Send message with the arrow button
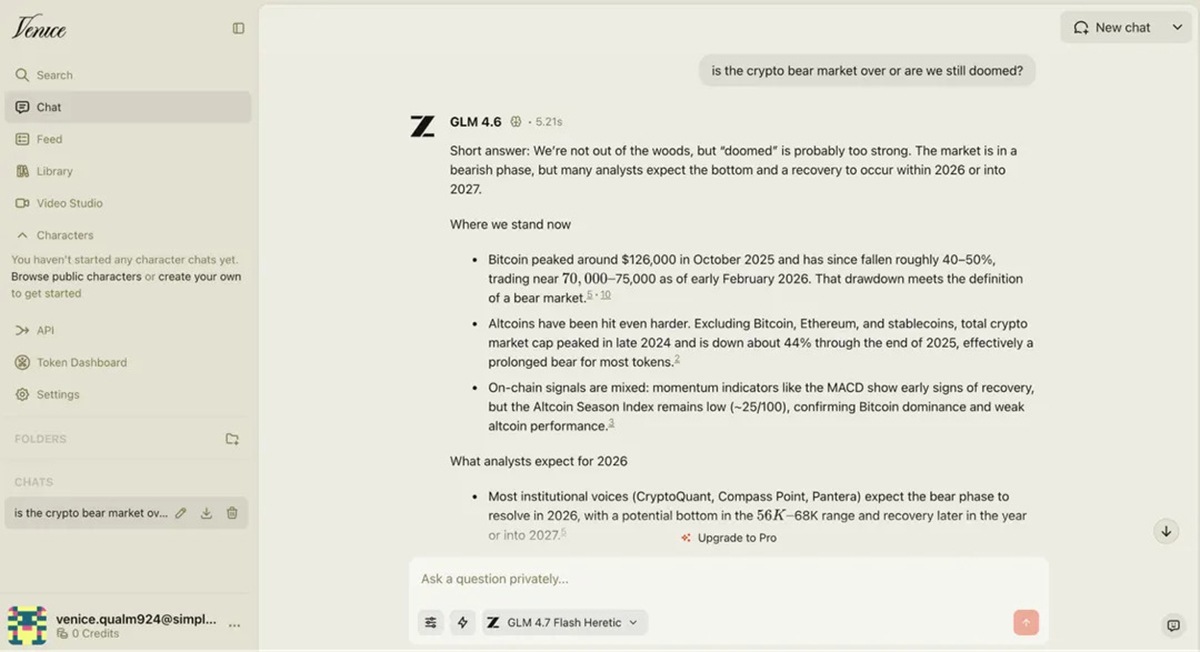 pyautogui.click(x=1026, y=622)
